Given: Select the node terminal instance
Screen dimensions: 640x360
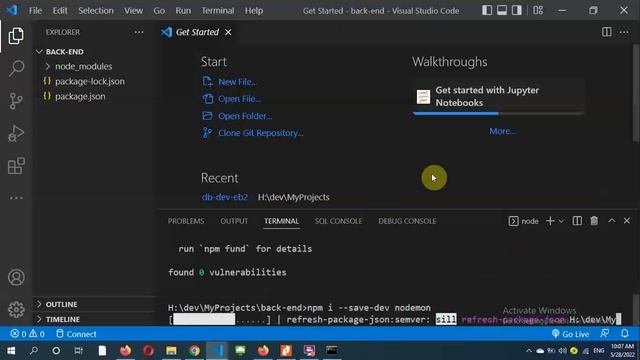Looking at the screenshot, I should (524, 221).
